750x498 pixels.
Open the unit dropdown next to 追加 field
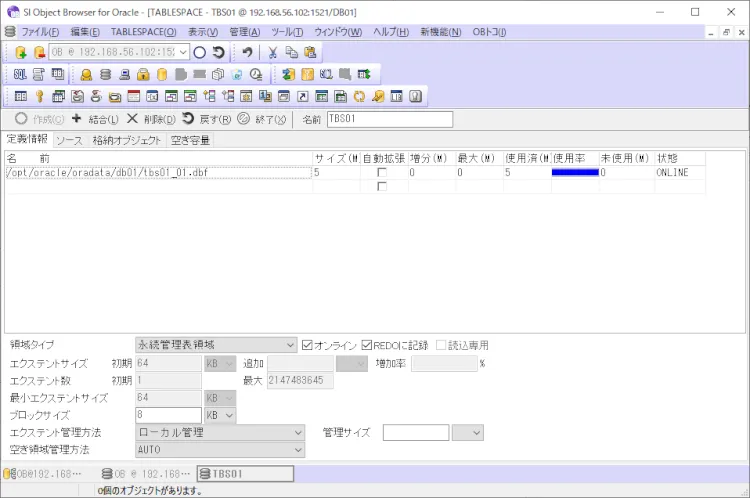click(361, 364)
